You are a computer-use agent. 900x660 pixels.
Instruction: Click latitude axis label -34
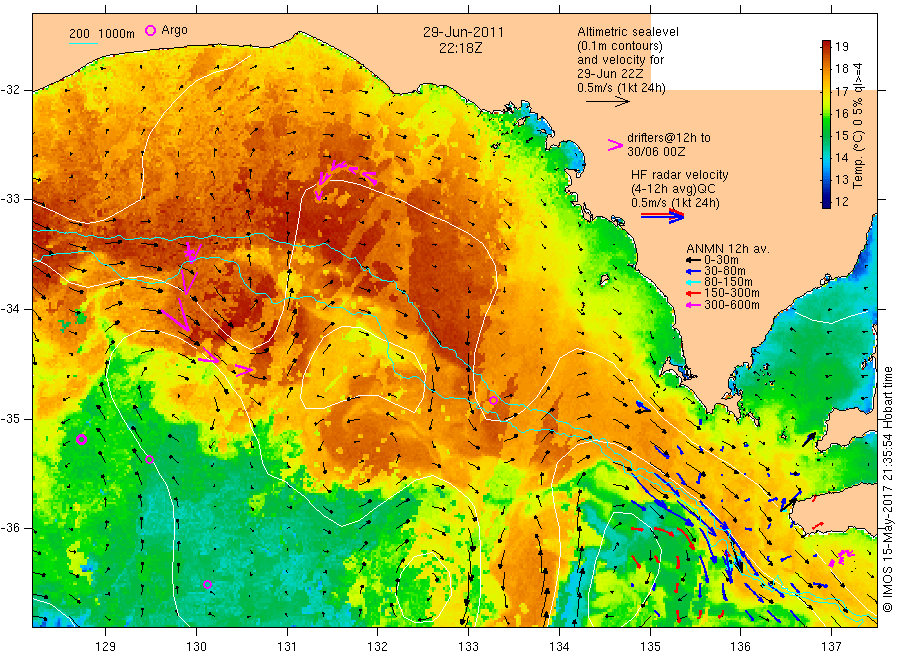[10, 309]
